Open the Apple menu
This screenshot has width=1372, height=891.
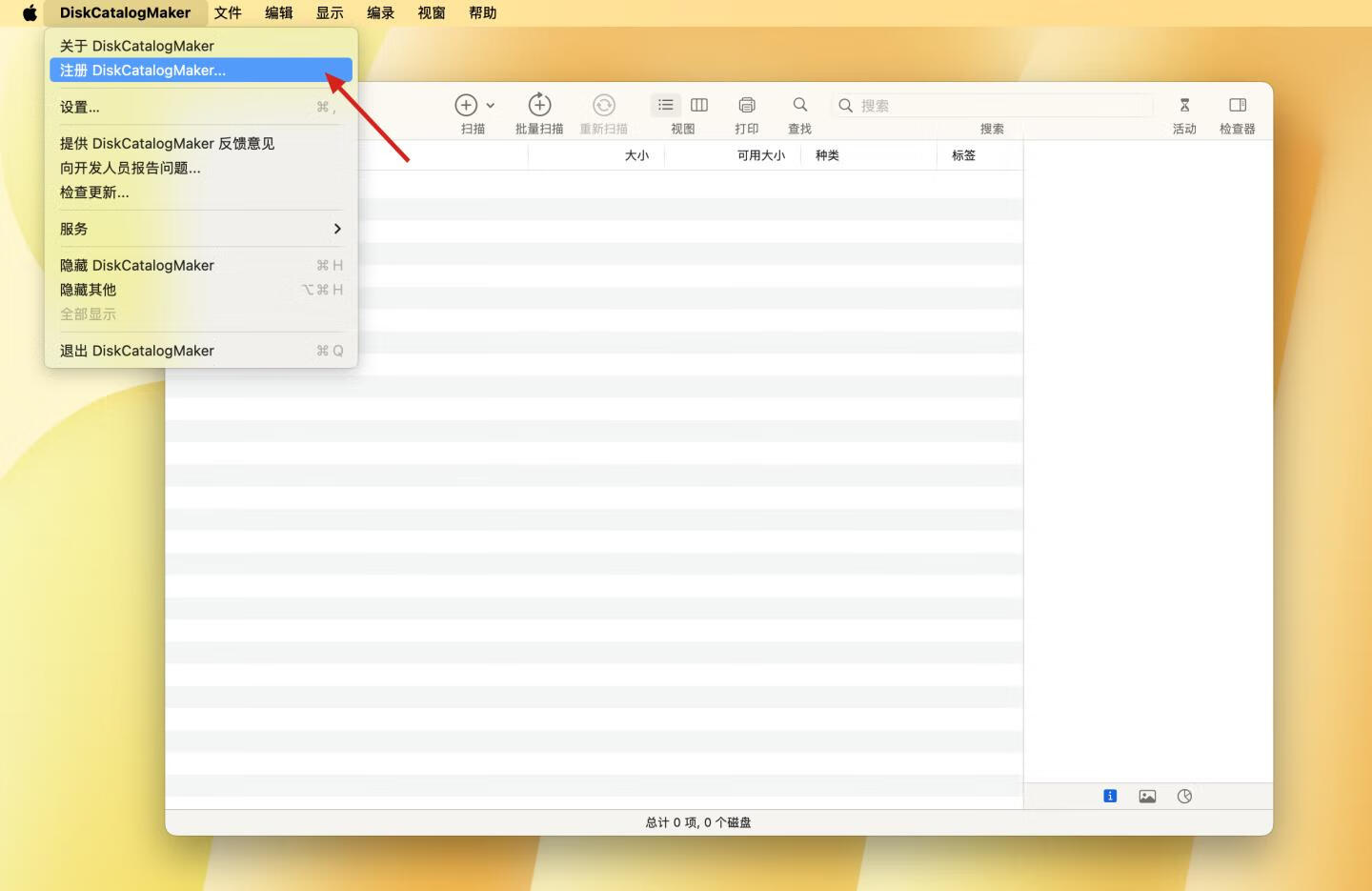[30, 12]
